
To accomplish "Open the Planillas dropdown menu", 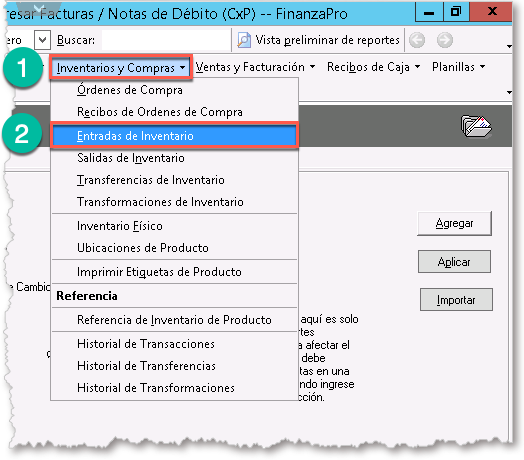I will [458, 67].
